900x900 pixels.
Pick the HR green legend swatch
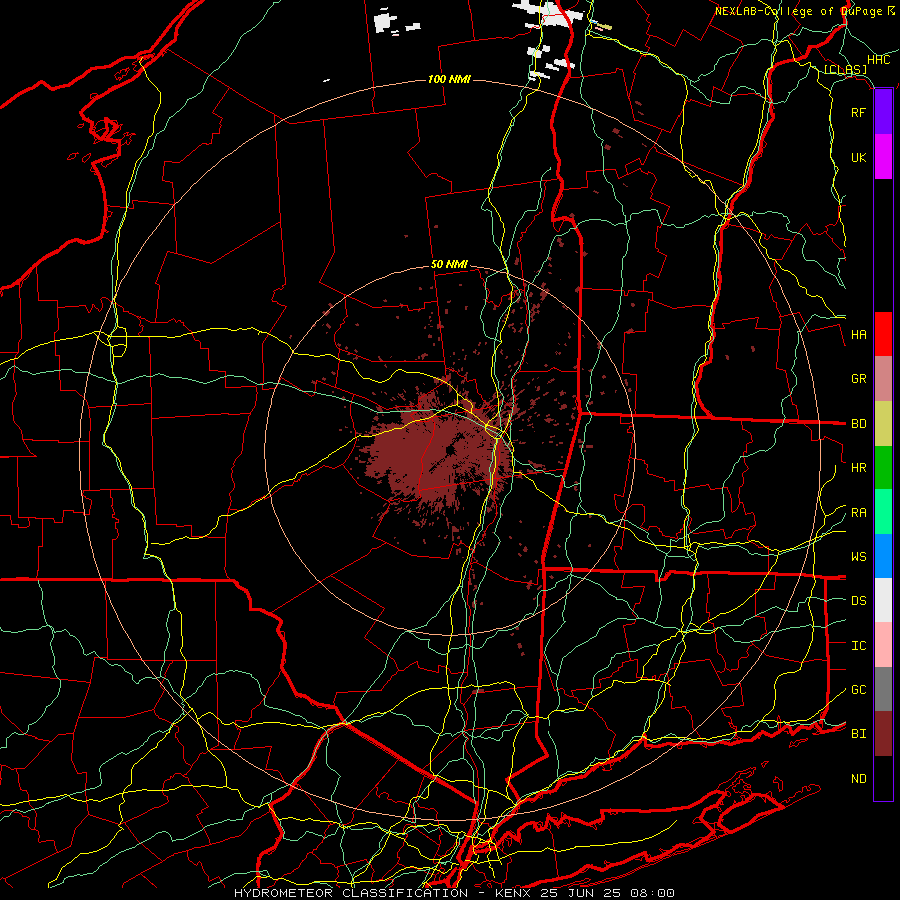tap(883, 467)
